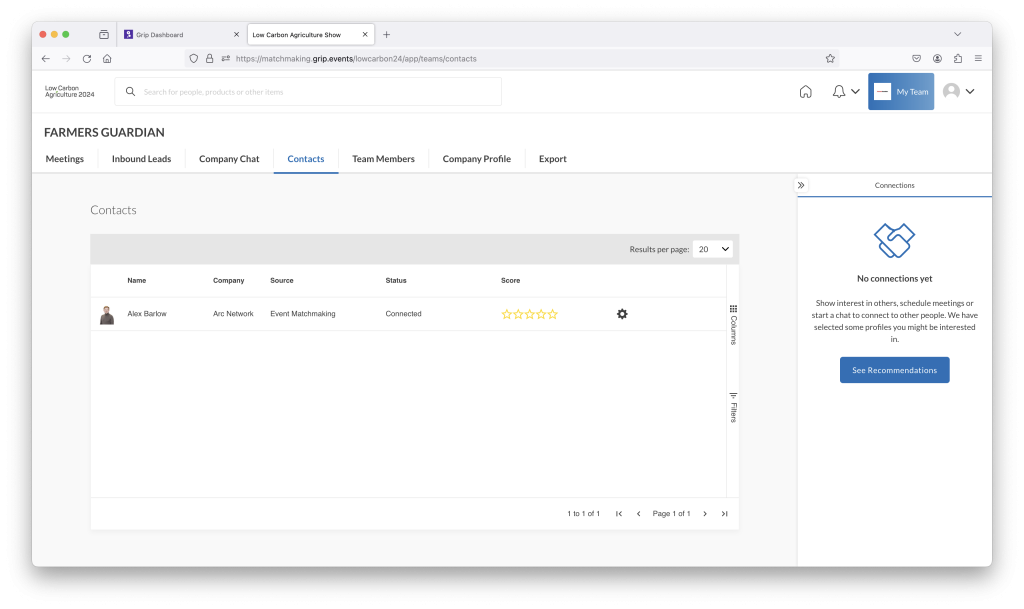Open the Meetings tab

coord(65,159)
